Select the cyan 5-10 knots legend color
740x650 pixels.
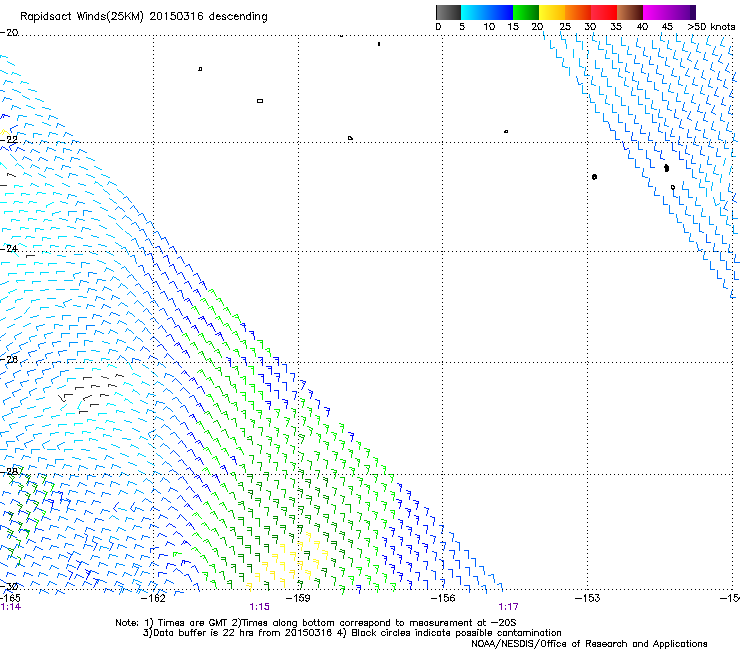(x=474, y=12)
